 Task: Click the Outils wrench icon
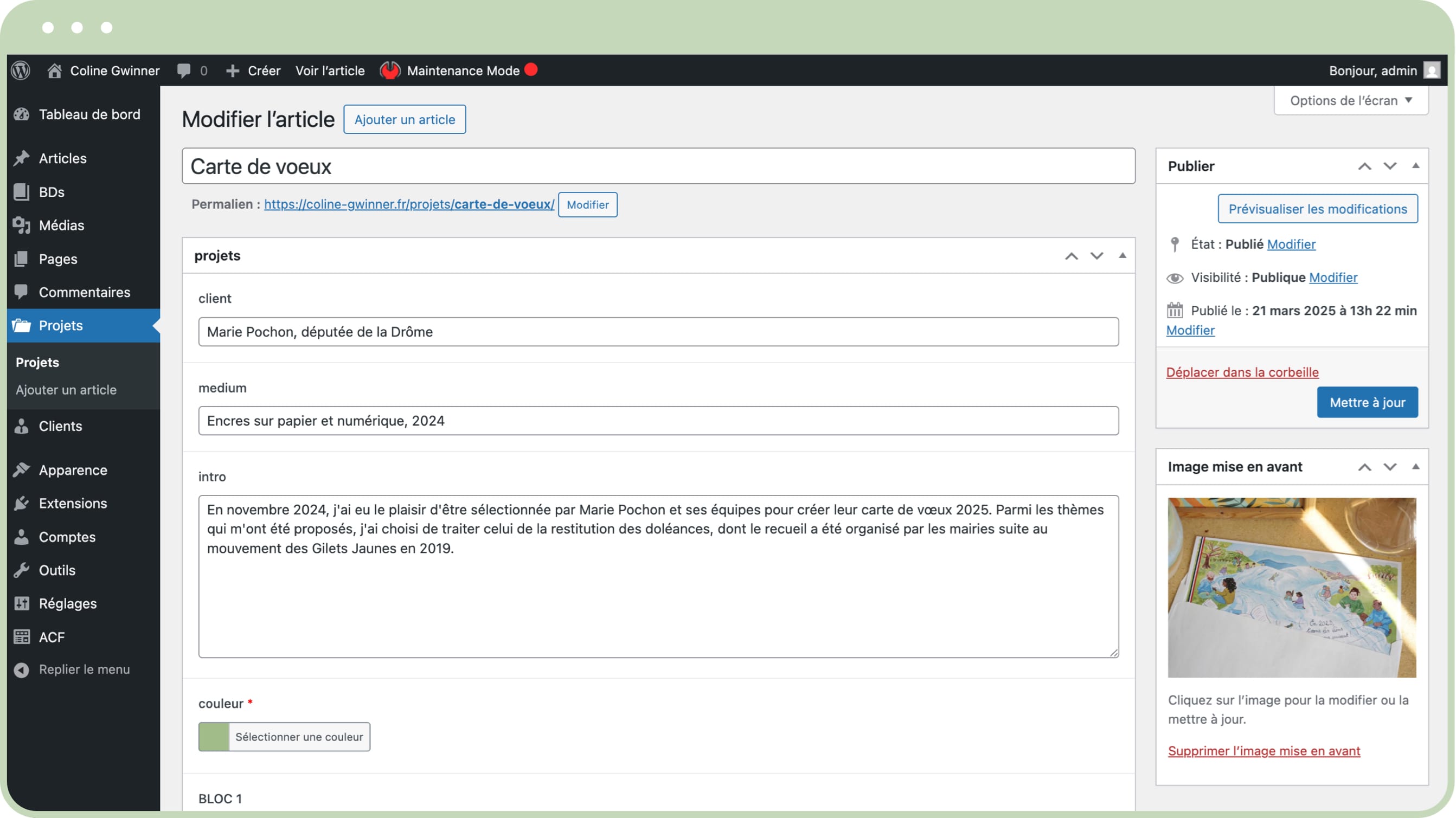pos(22,570)
